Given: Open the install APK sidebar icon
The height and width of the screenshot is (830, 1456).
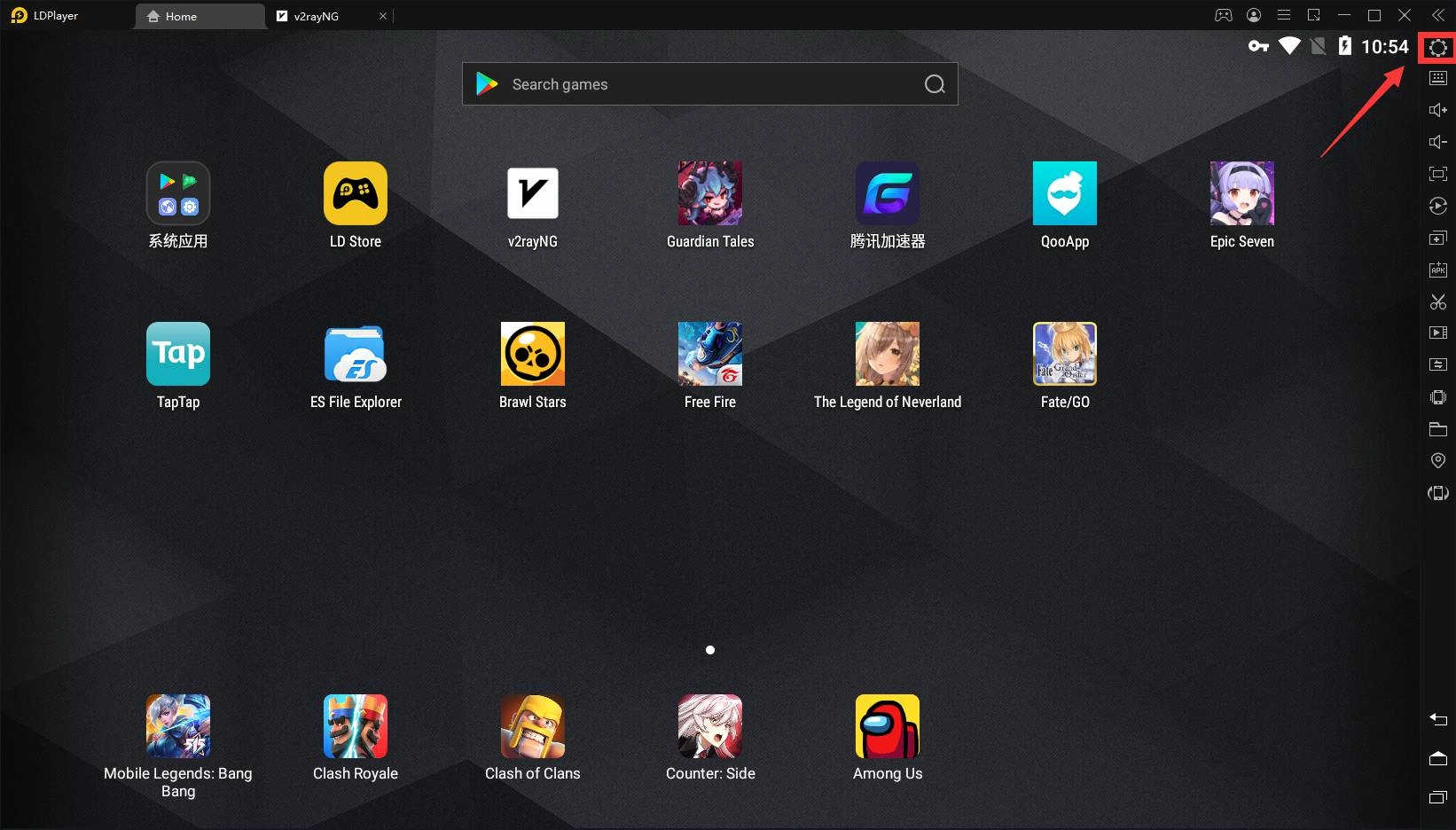Looking at the screenshot, I should (x=1437, y=270).
